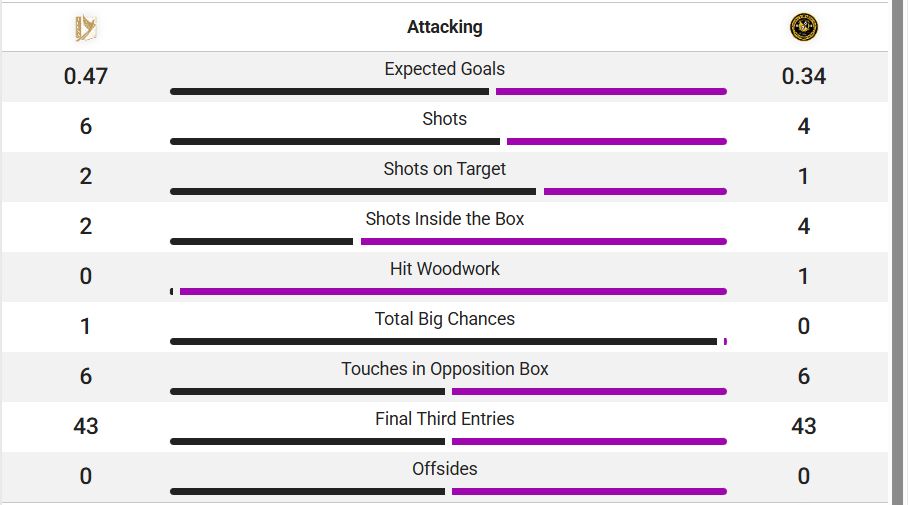Select the Attacking section header
The image size is (908, 505).
(445, 27)
